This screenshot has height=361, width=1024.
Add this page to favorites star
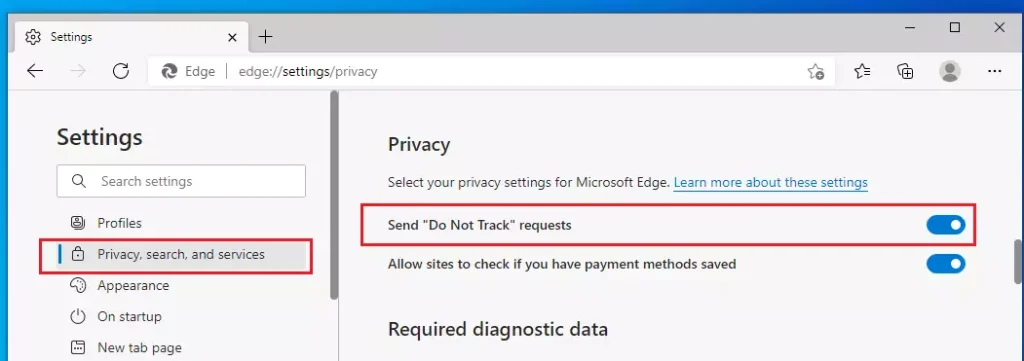click(815, 71)
